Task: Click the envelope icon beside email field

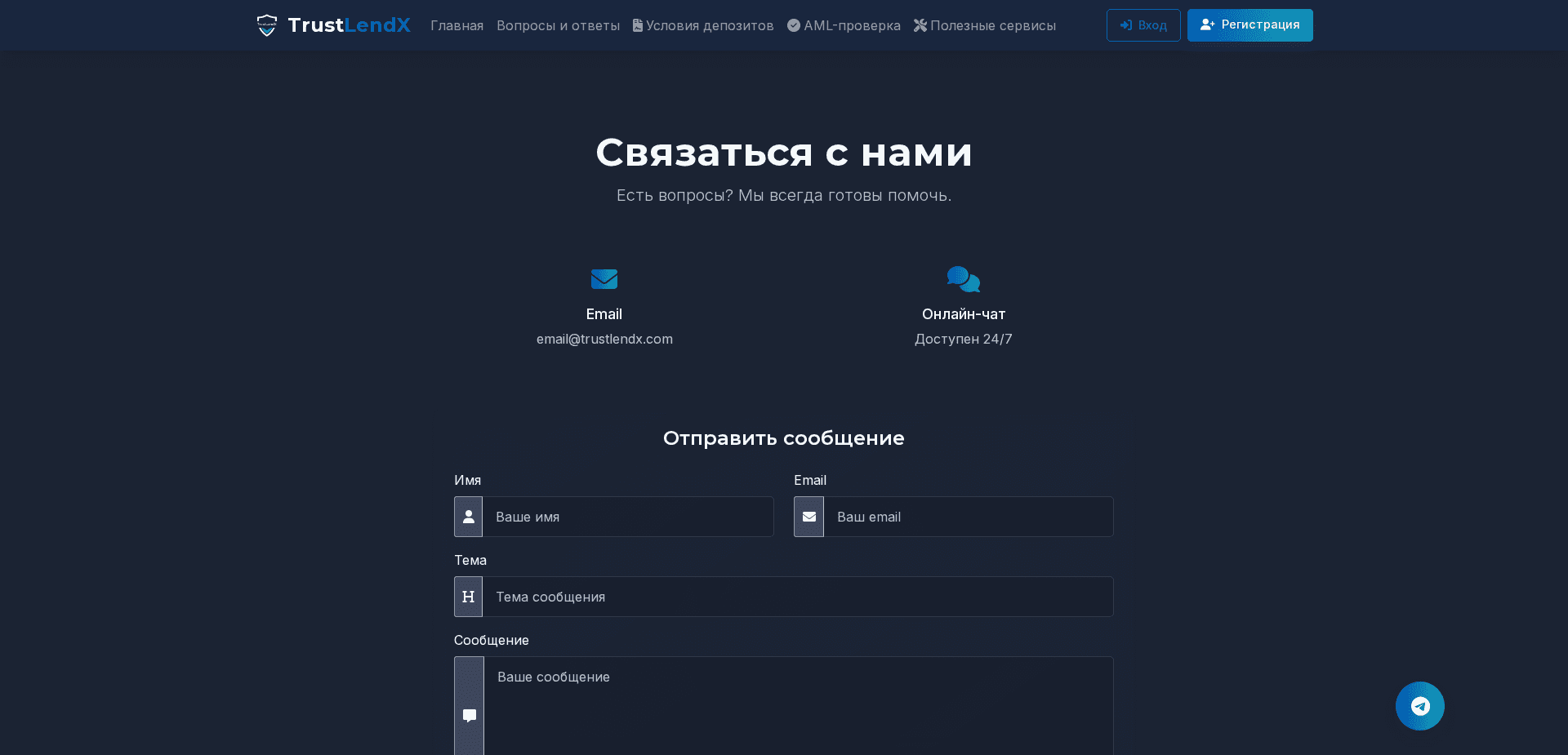Action: pyautogui.click(x=808, y=517)
